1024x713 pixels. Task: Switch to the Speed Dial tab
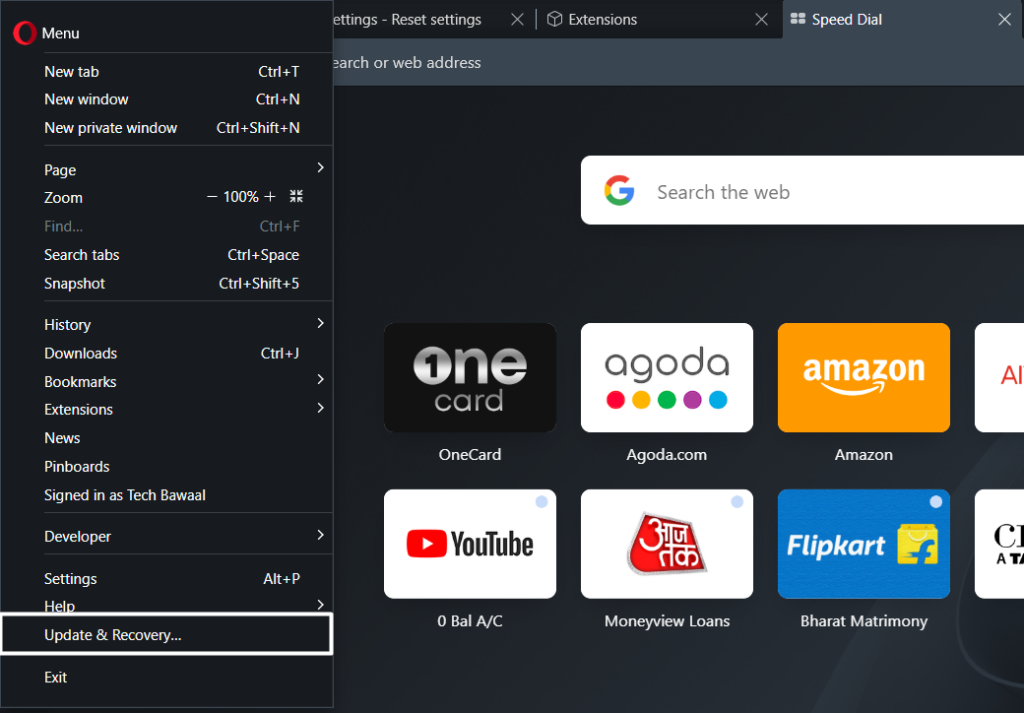(x=903, y=20)
